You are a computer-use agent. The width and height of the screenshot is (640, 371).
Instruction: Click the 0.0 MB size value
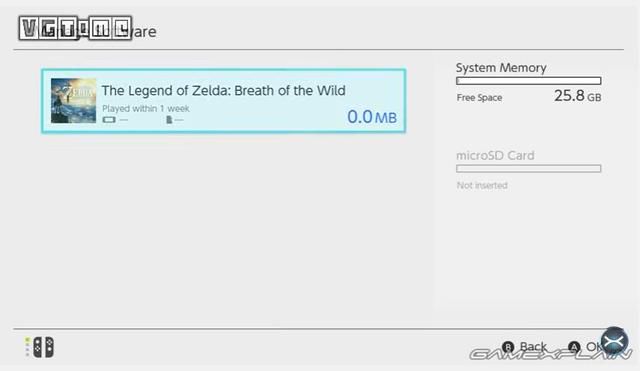click(x=372, y=117)
